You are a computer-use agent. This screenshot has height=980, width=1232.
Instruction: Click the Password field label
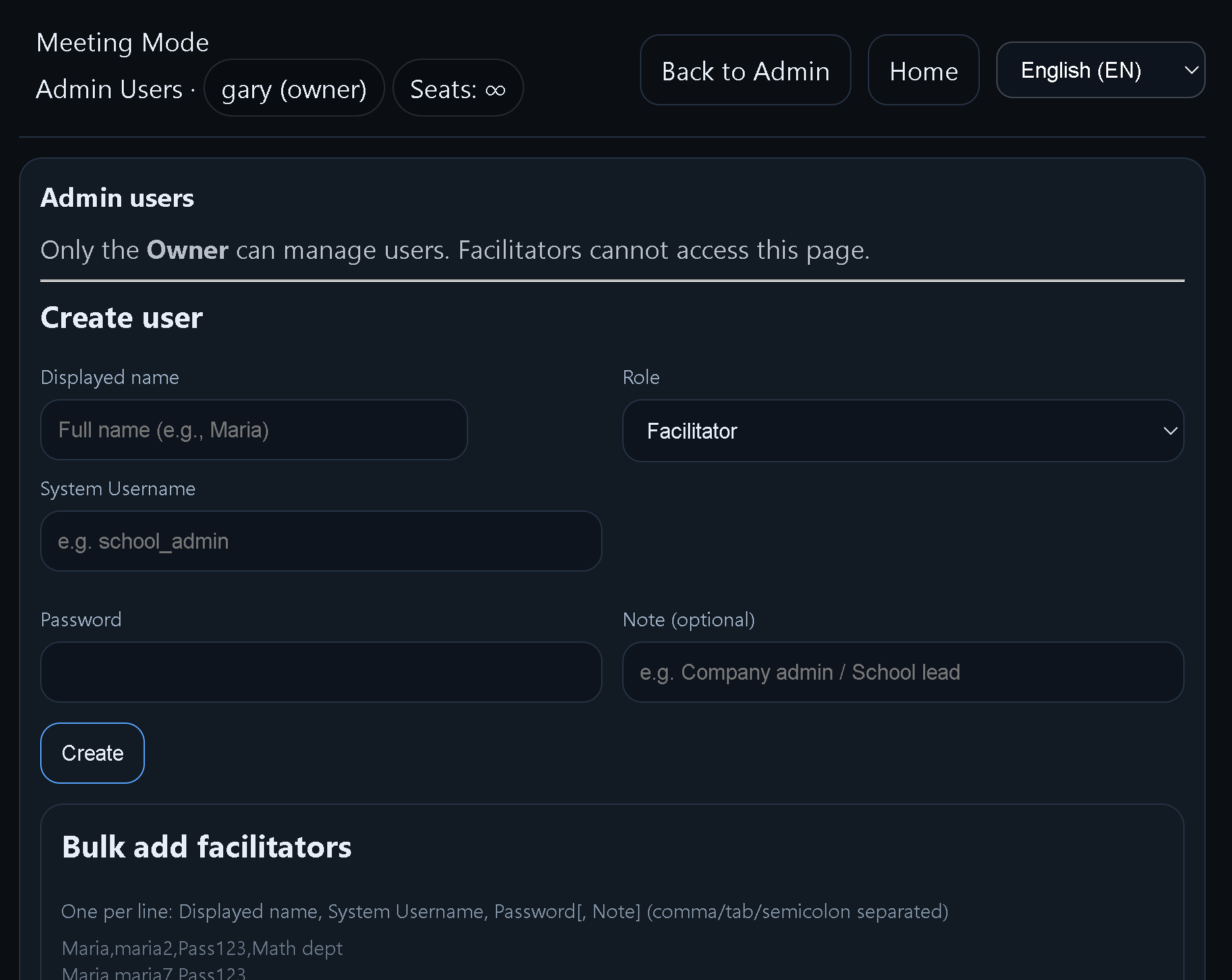(81, 620)
